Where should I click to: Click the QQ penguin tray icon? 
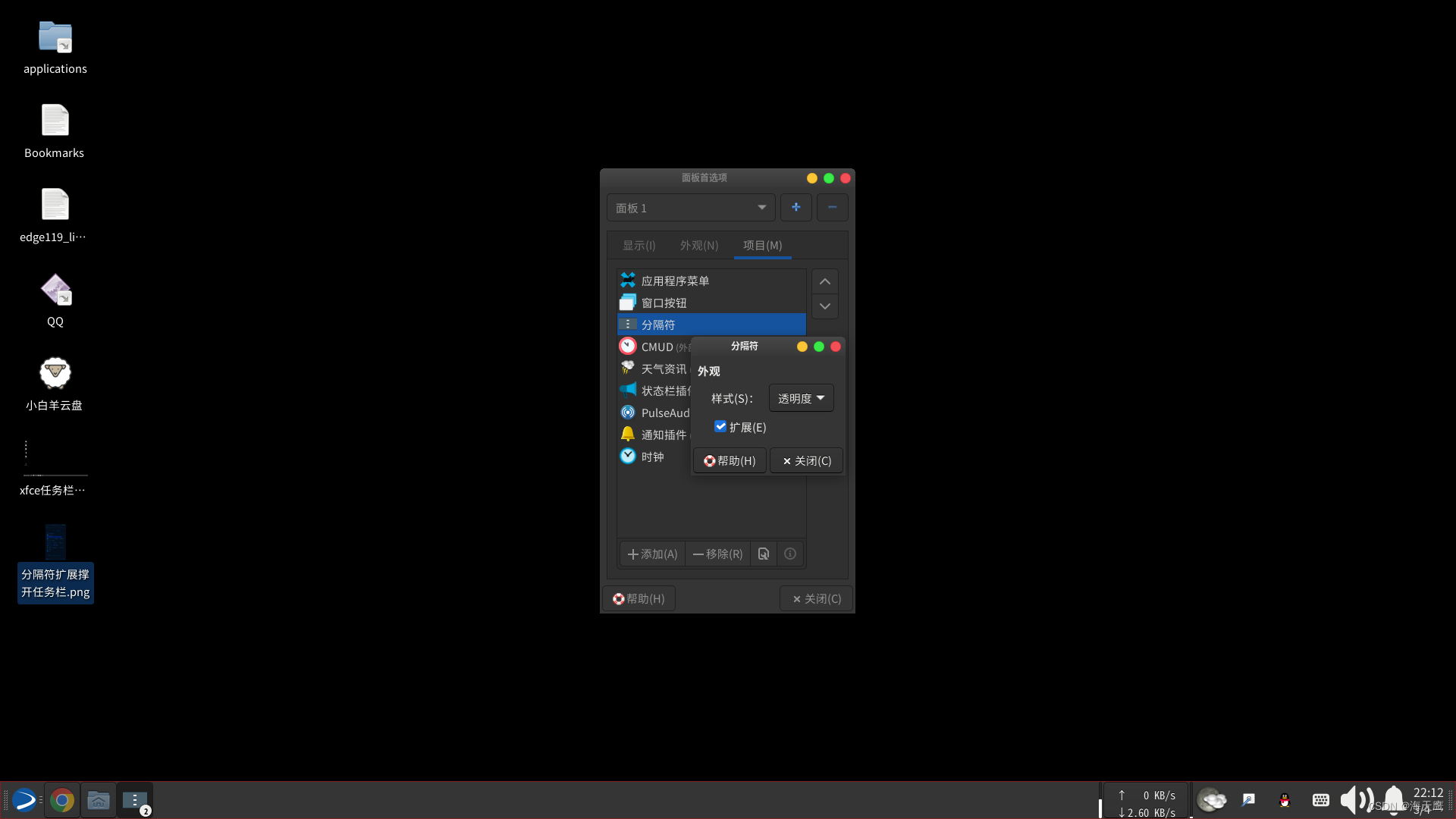tap(1285, 800)
